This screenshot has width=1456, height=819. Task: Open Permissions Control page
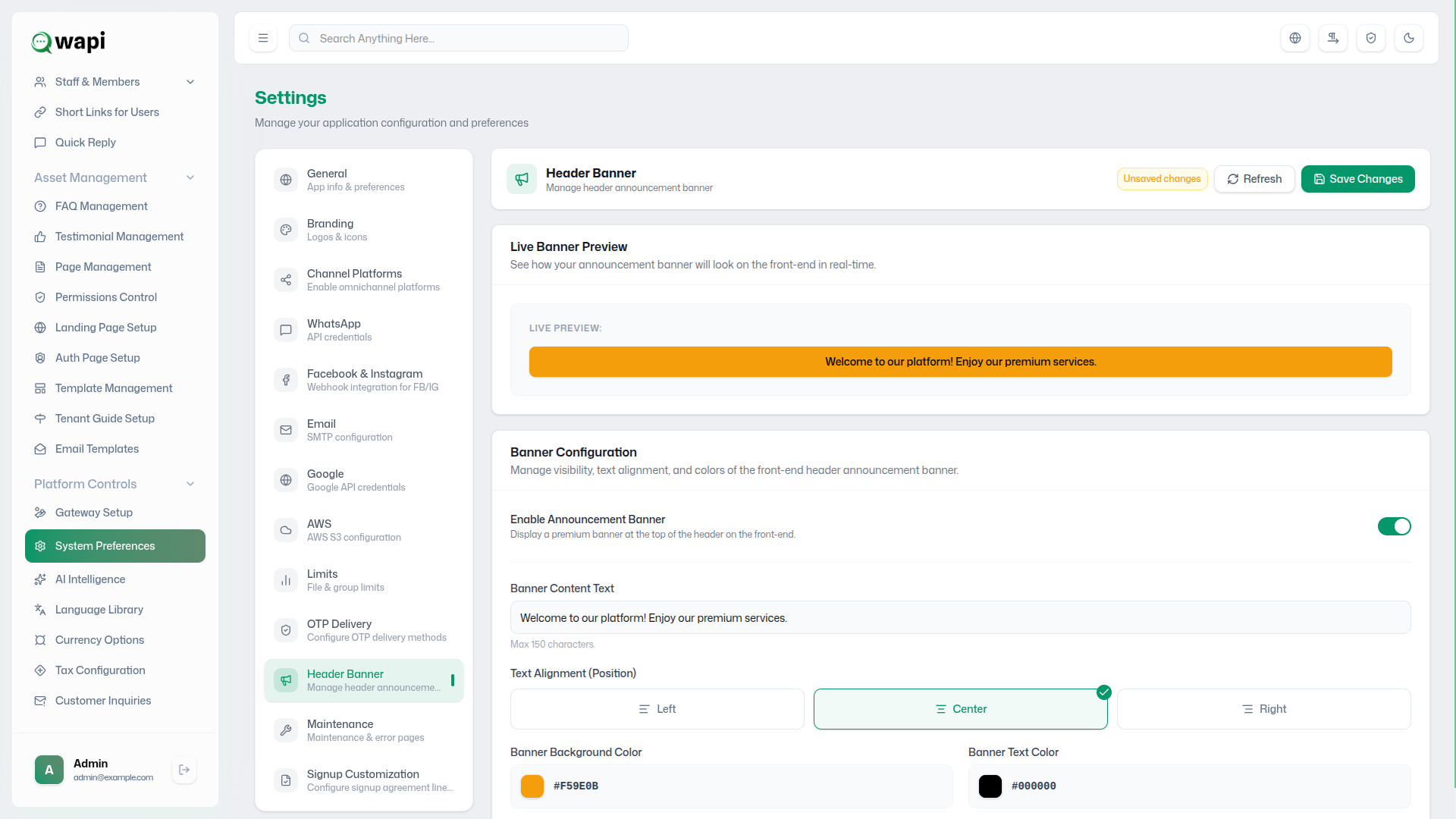click(x=115, y=297)
